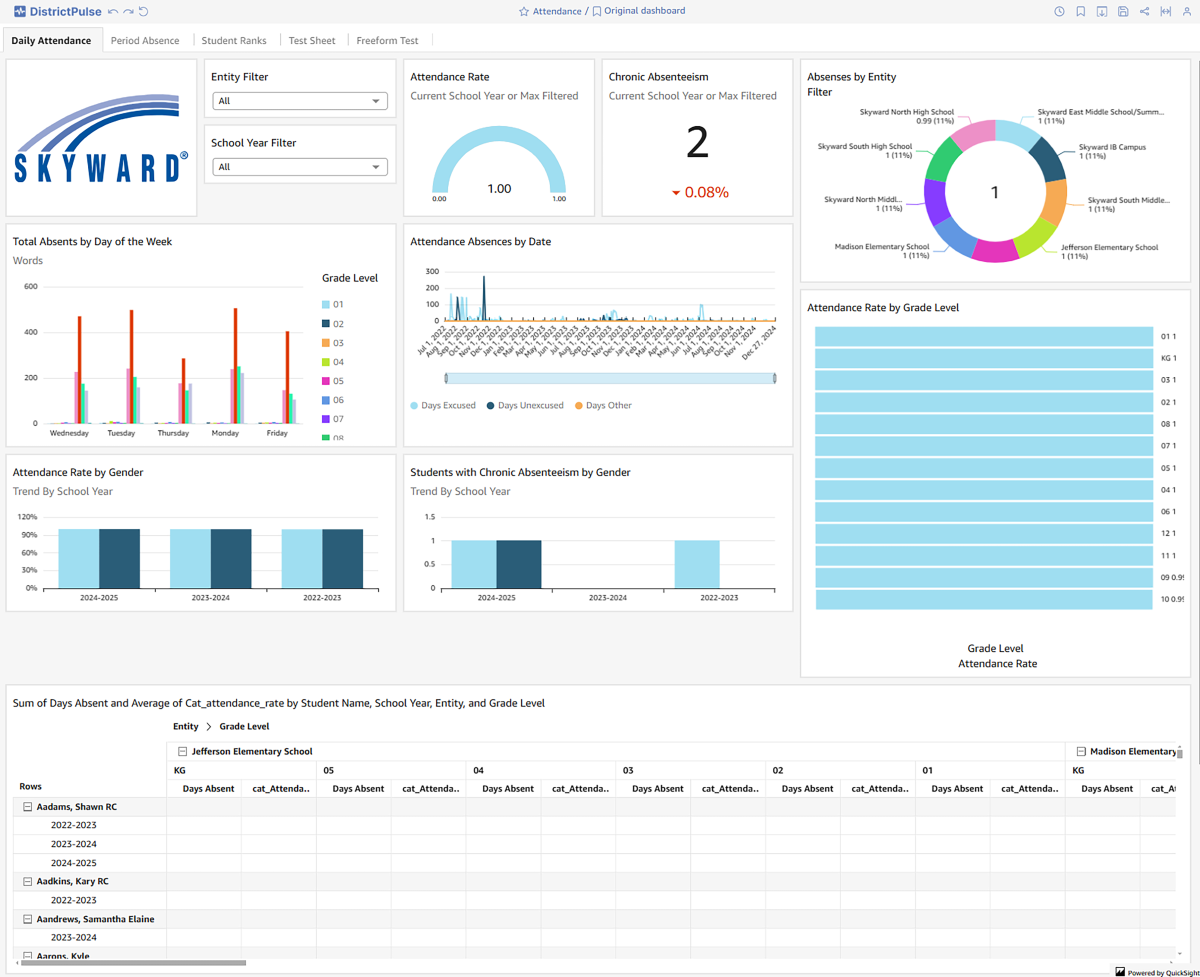The height and width of the screenshot is (977, 1200).
Task: Open the bookmarks panel from toolbar
Action: click(x=1081, y=12)
